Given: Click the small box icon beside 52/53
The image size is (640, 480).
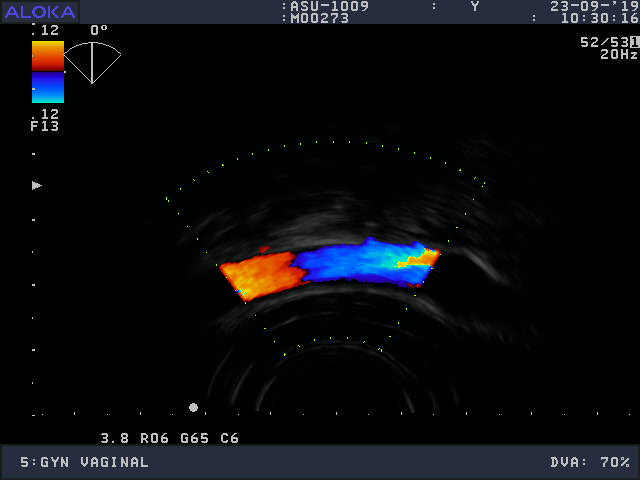Looking at the screenshot, I should [x=634, y=42].
